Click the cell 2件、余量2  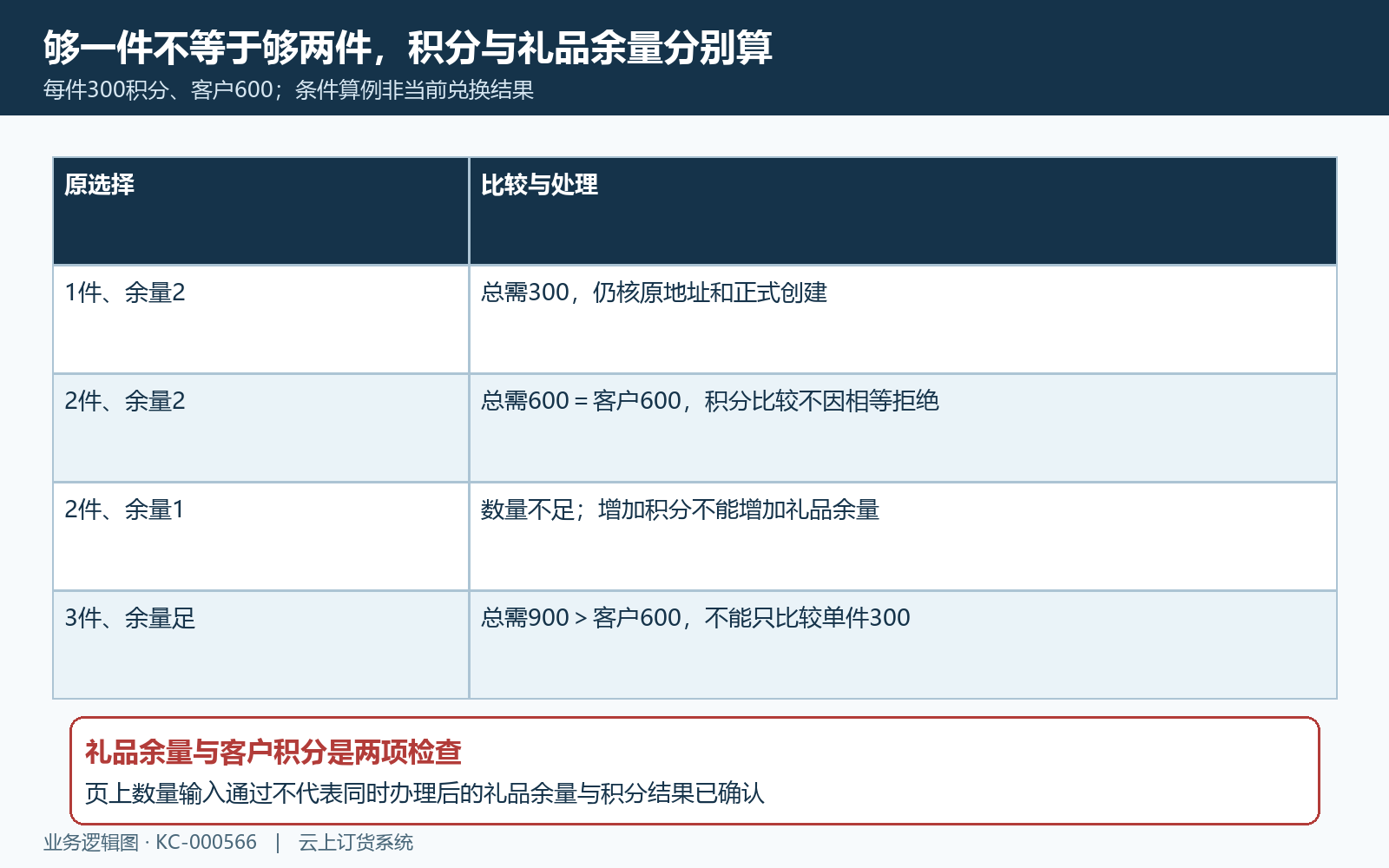pos(260,428)
